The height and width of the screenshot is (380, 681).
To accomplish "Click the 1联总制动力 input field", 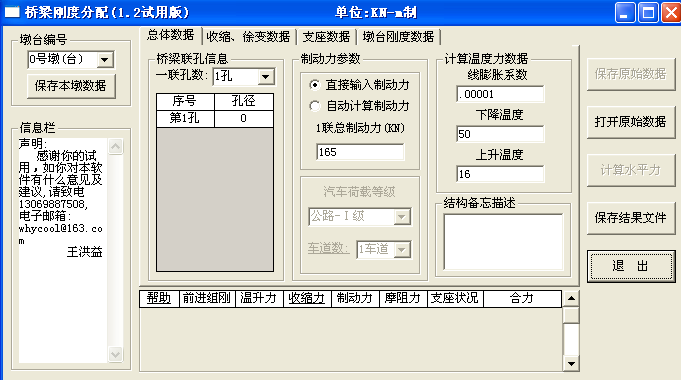I will click(360, 152).
